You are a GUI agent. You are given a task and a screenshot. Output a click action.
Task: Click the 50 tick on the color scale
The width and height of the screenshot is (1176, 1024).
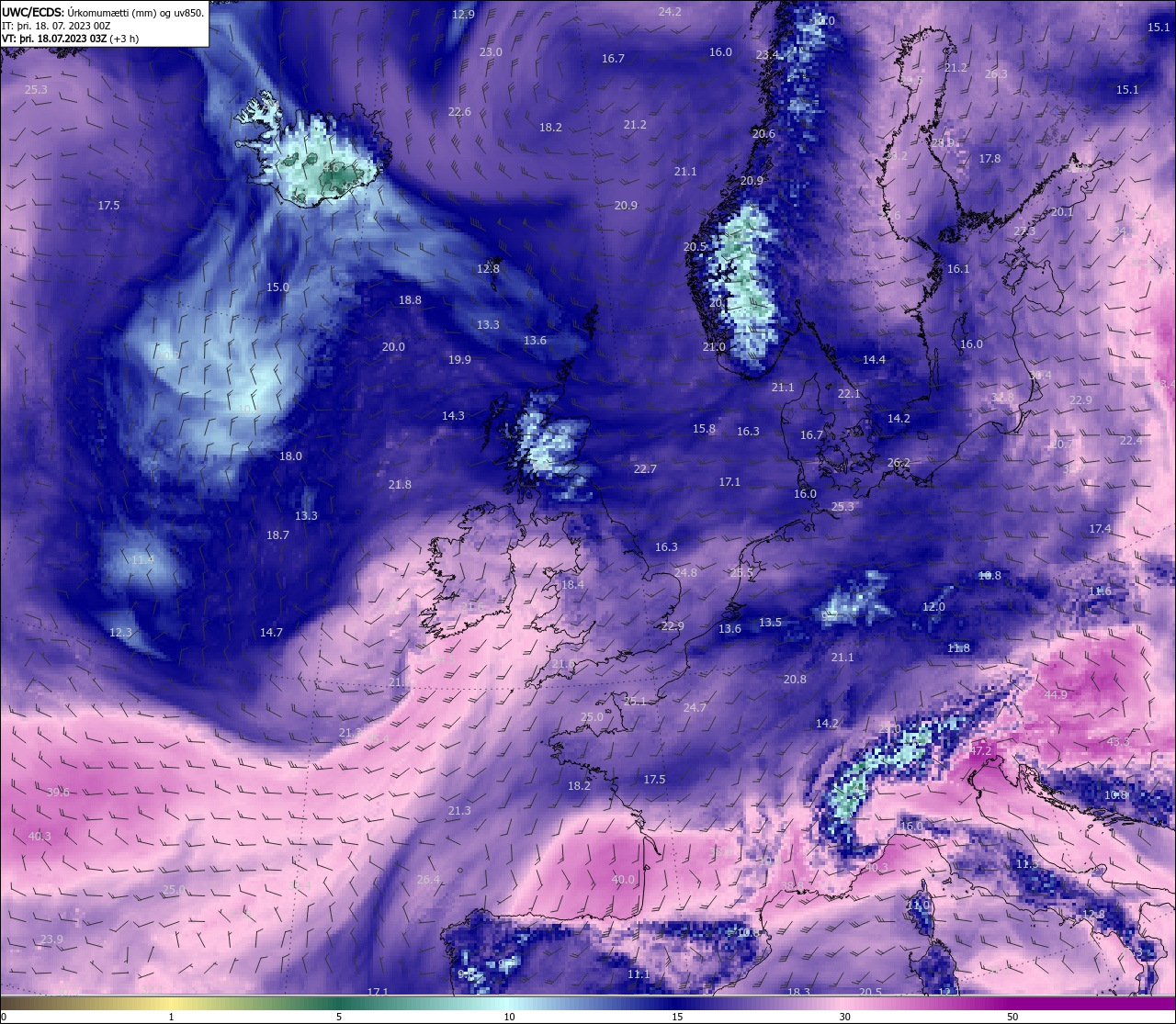pos(1012,1017)
